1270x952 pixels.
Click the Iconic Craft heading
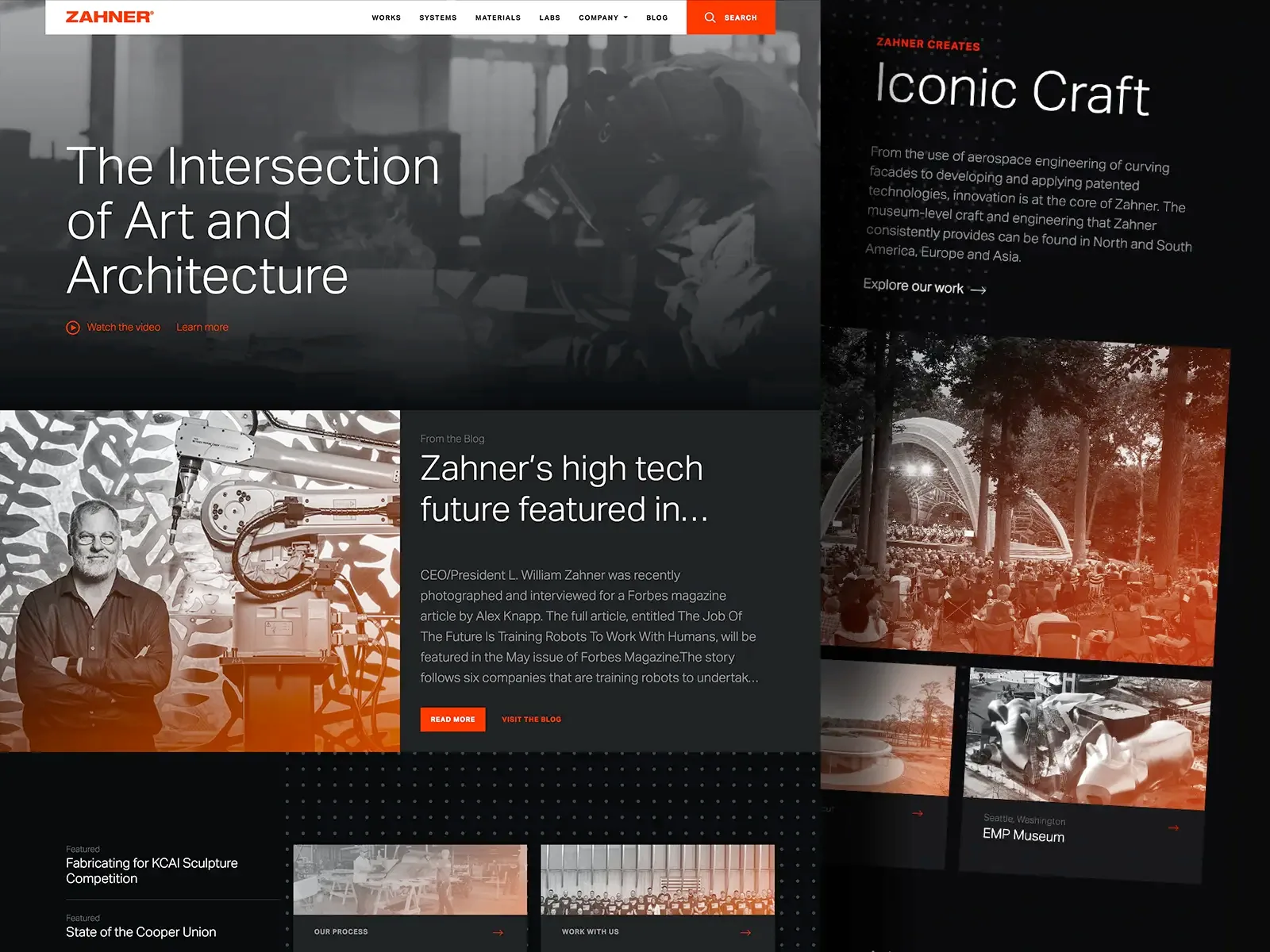click(1012, 90)
